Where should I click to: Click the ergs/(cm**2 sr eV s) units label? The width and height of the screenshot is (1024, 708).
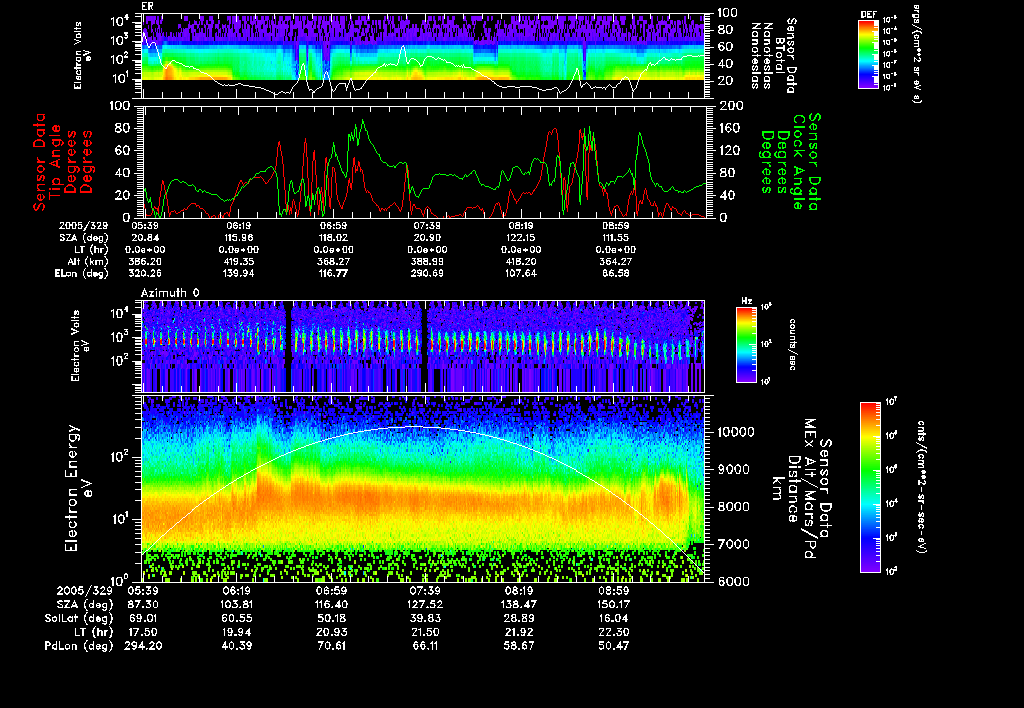(916, 54)
